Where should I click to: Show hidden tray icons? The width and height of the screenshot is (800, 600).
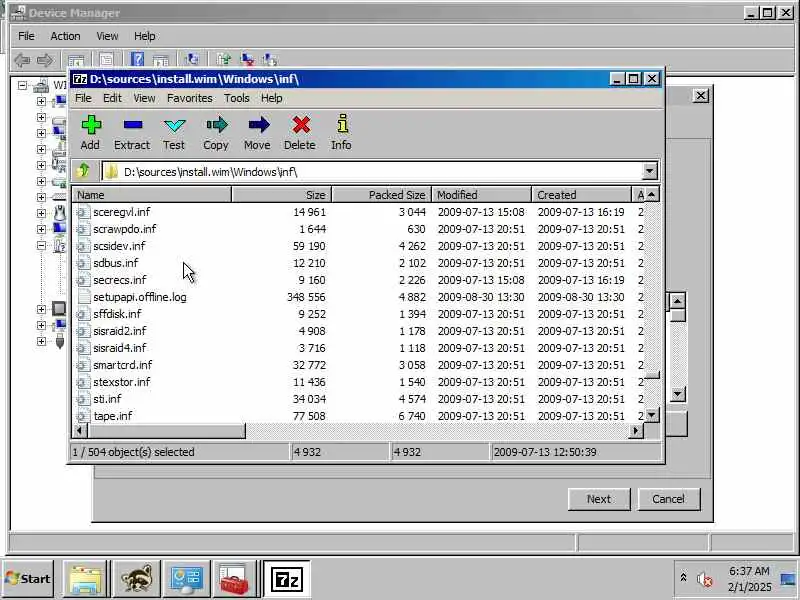coord(683,577)
